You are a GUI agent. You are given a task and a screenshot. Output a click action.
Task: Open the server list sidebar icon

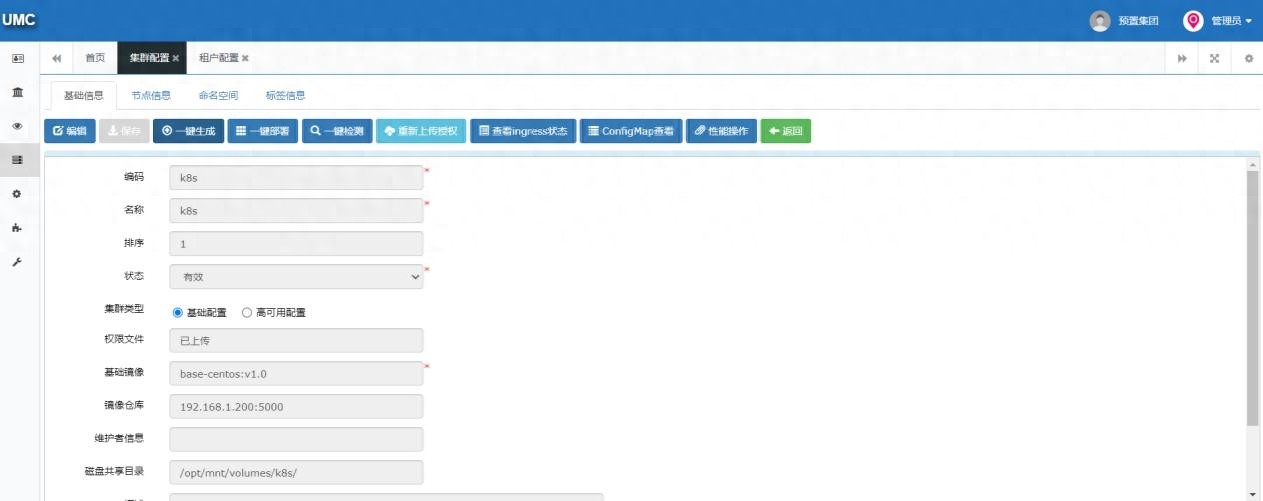tap(18, 160)
